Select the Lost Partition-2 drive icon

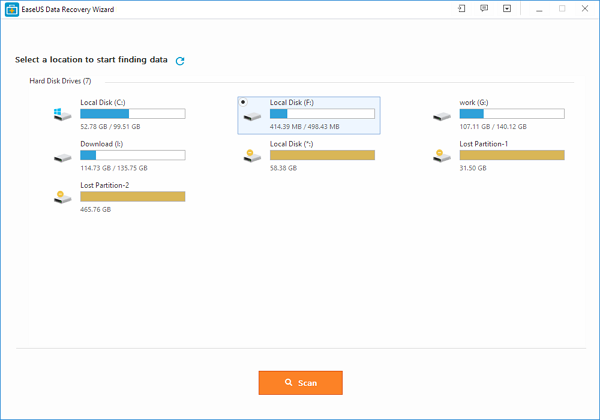coord(63,197)
